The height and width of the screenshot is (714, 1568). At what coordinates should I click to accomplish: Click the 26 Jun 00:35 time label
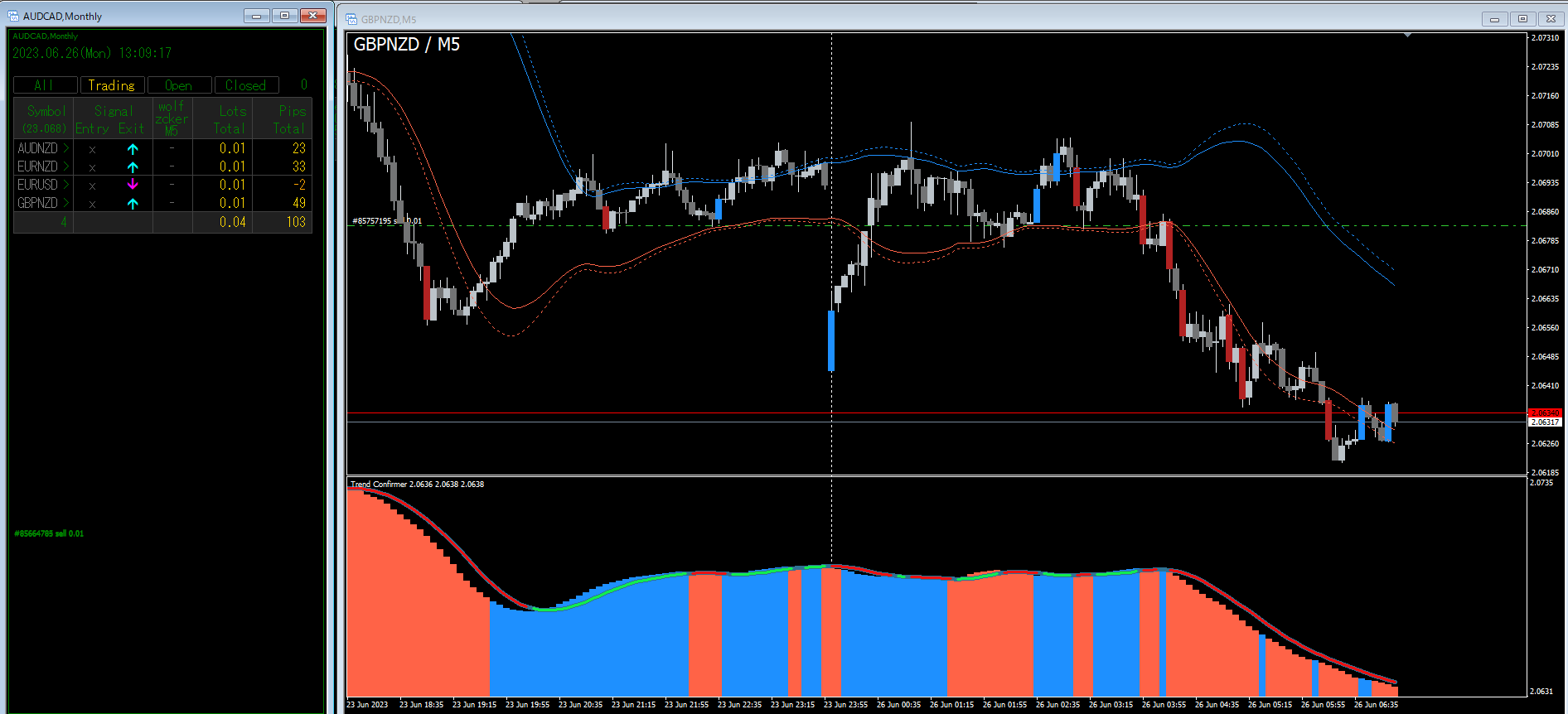898,705
